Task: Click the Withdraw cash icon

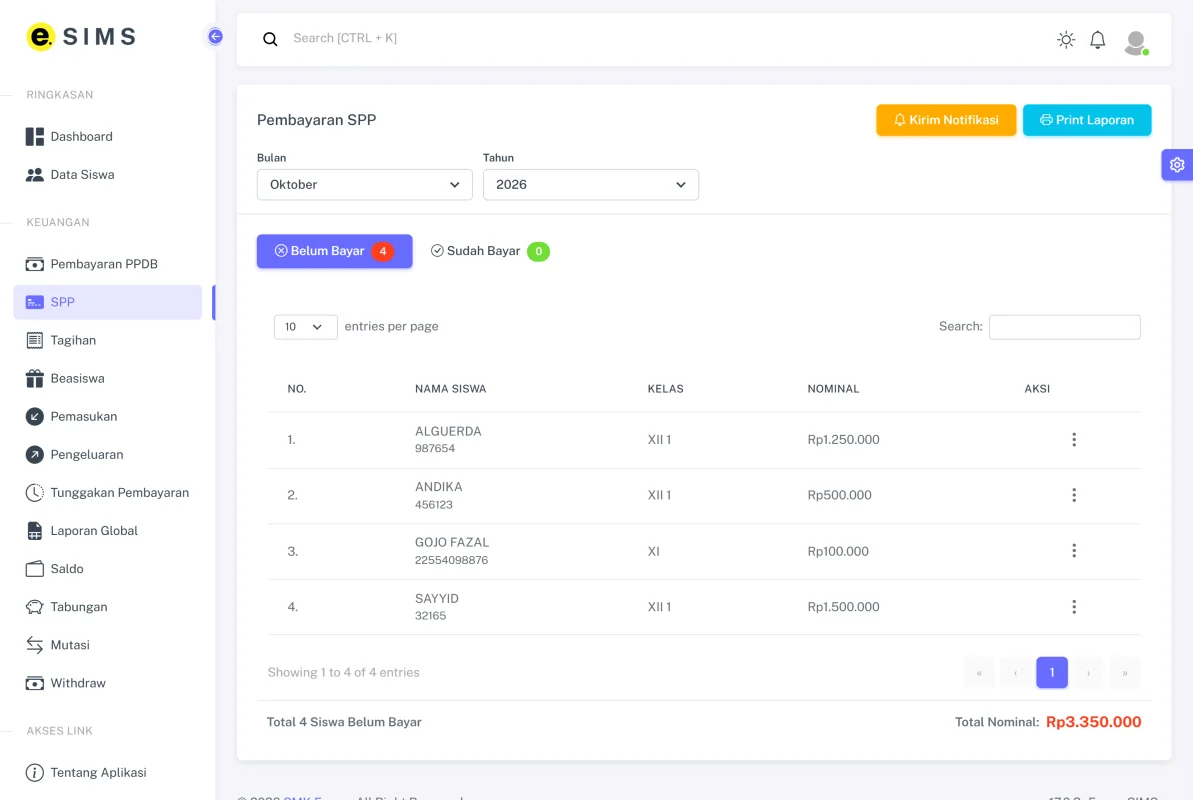Action: (34, 683)
